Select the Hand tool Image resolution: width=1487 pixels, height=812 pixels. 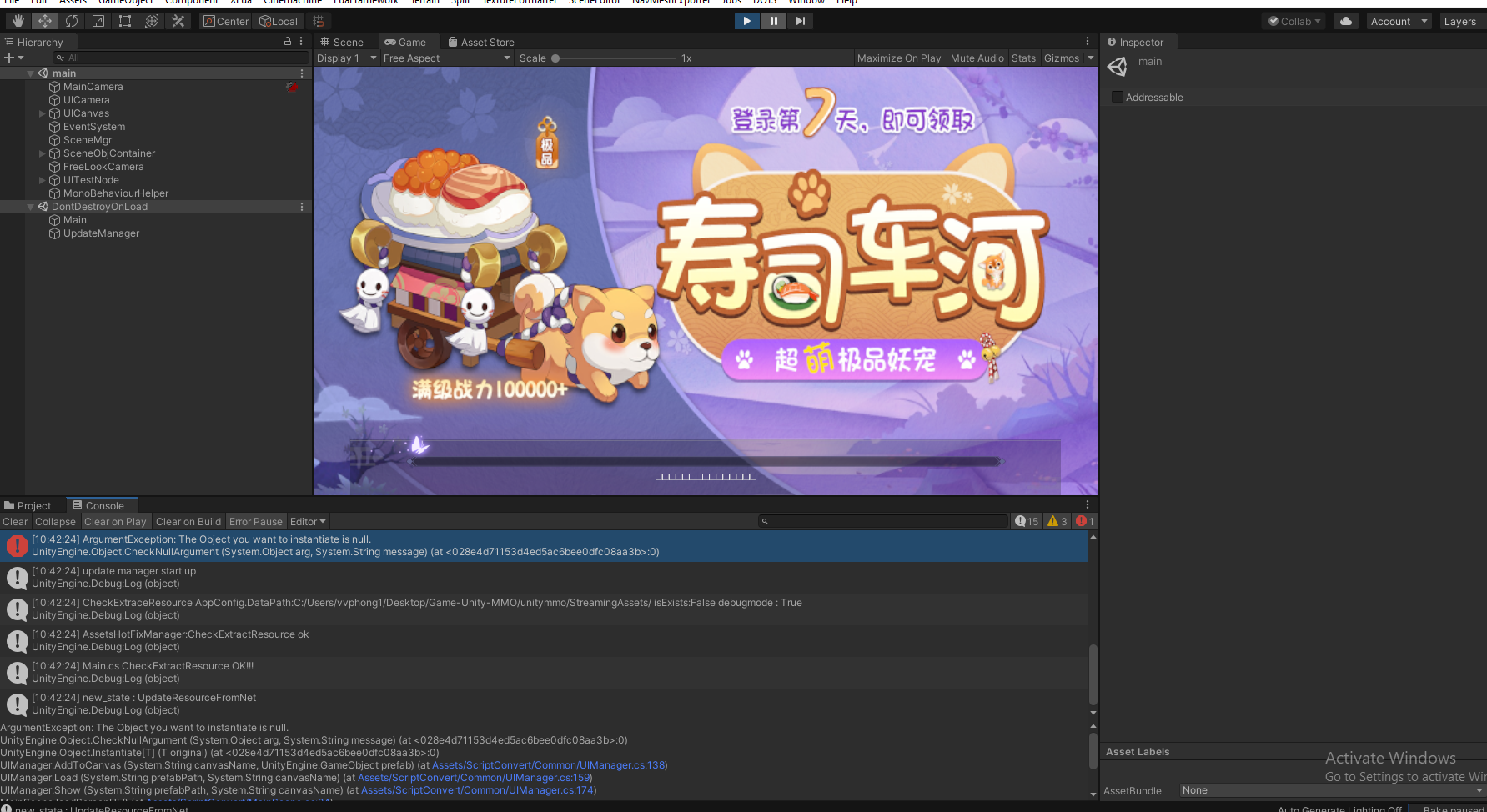(18, 21)
